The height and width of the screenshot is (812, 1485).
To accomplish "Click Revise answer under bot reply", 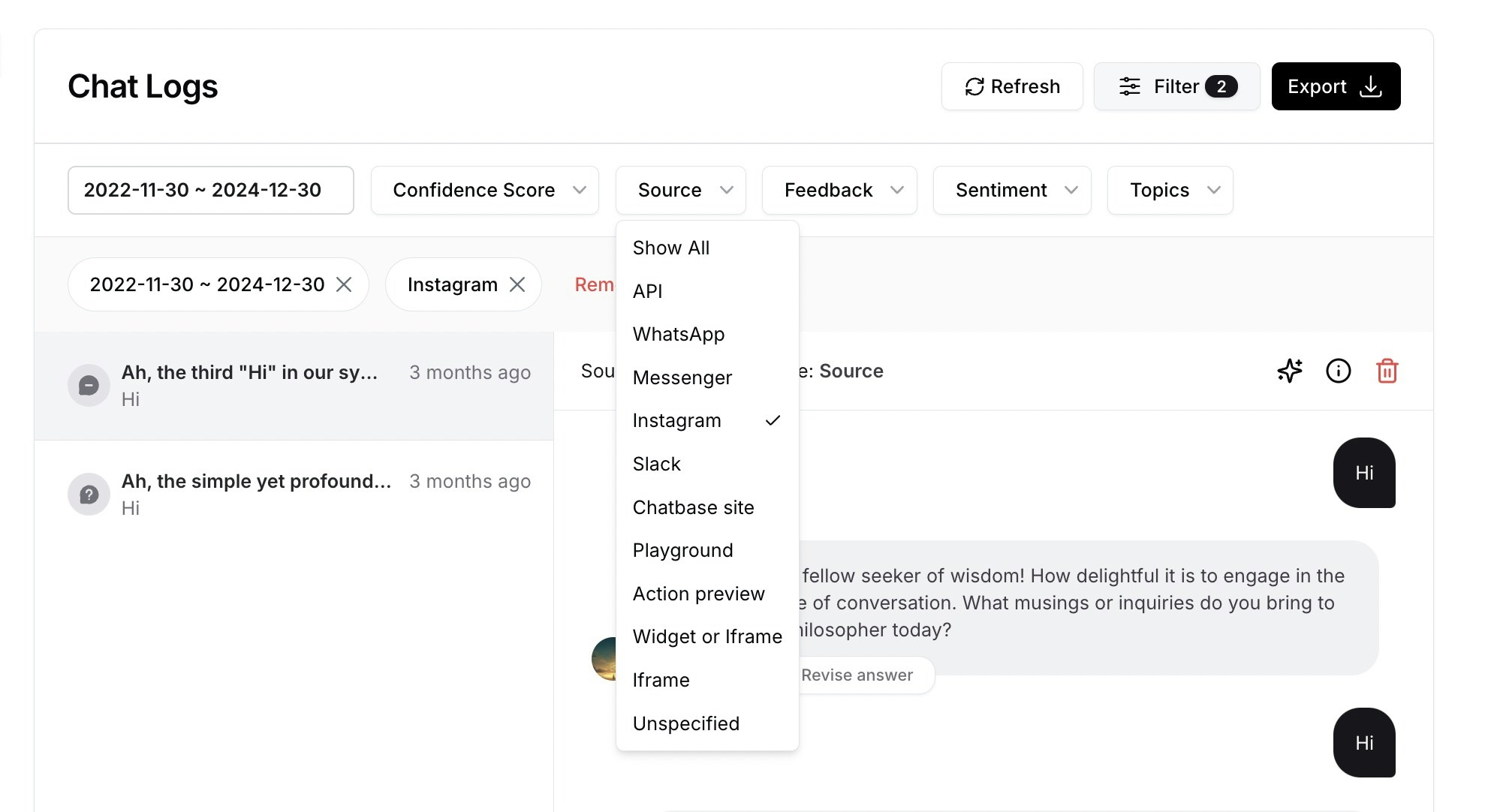I will (857, 675).
